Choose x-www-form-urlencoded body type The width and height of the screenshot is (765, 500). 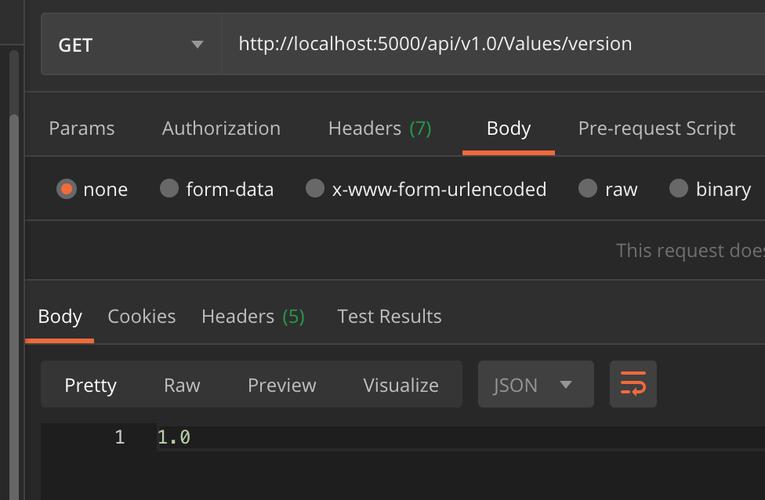315,189
